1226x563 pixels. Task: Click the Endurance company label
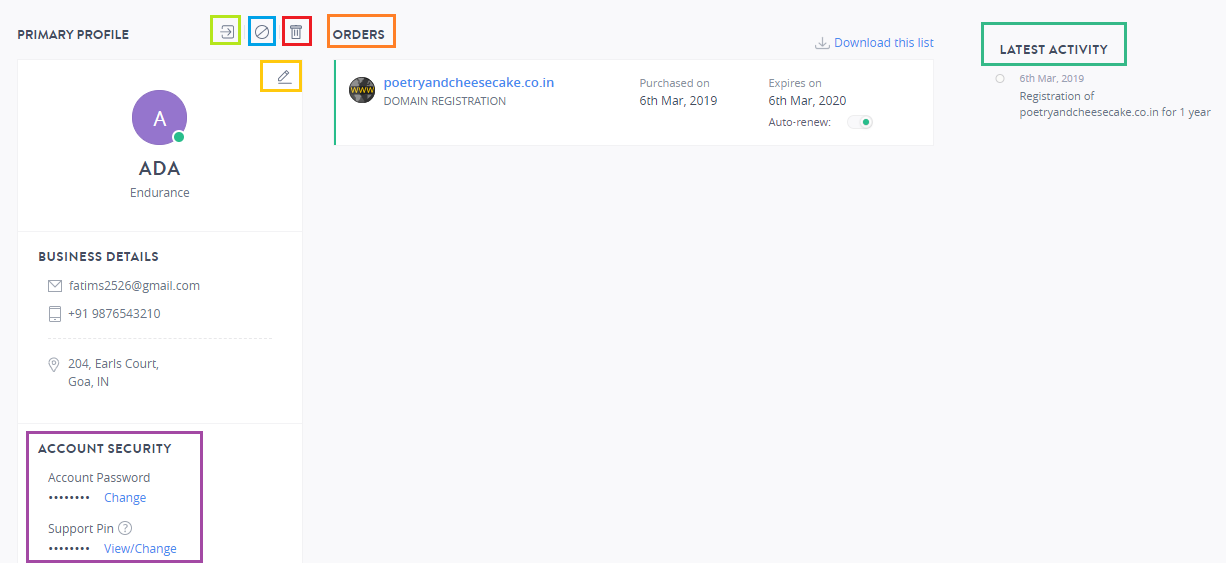(160, 193)
